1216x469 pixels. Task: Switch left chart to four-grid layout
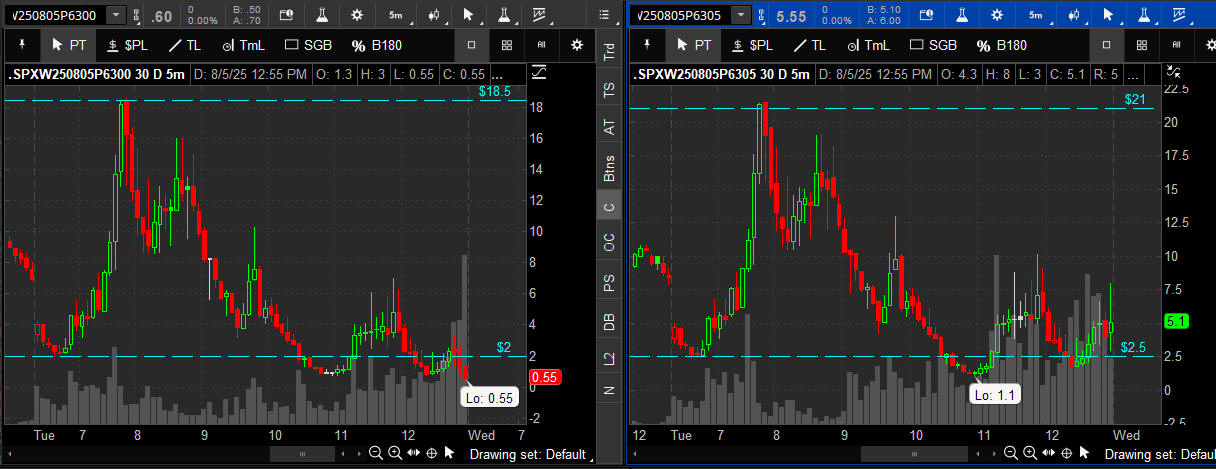click(x=507, y=45)
